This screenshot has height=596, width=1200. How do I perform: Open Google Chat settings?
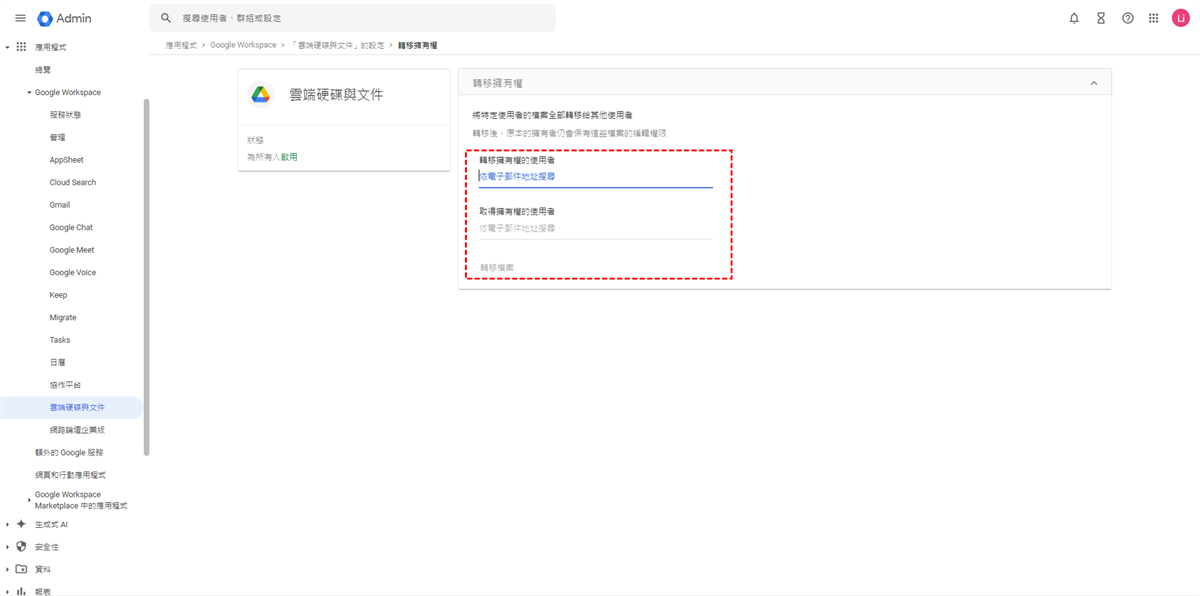click(x=71, y=227)
